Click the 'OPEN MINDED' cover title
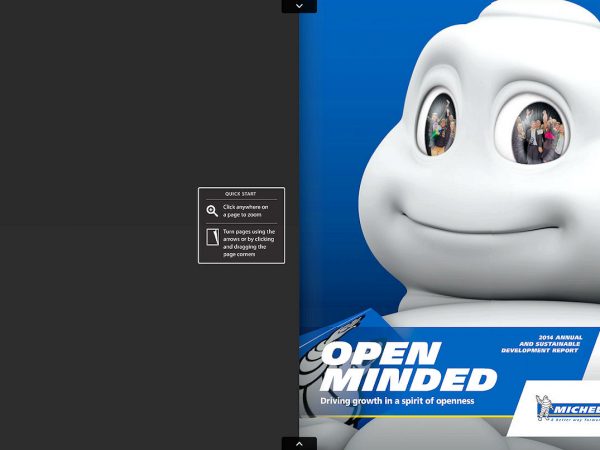600x450 pixels. [409, 366]
